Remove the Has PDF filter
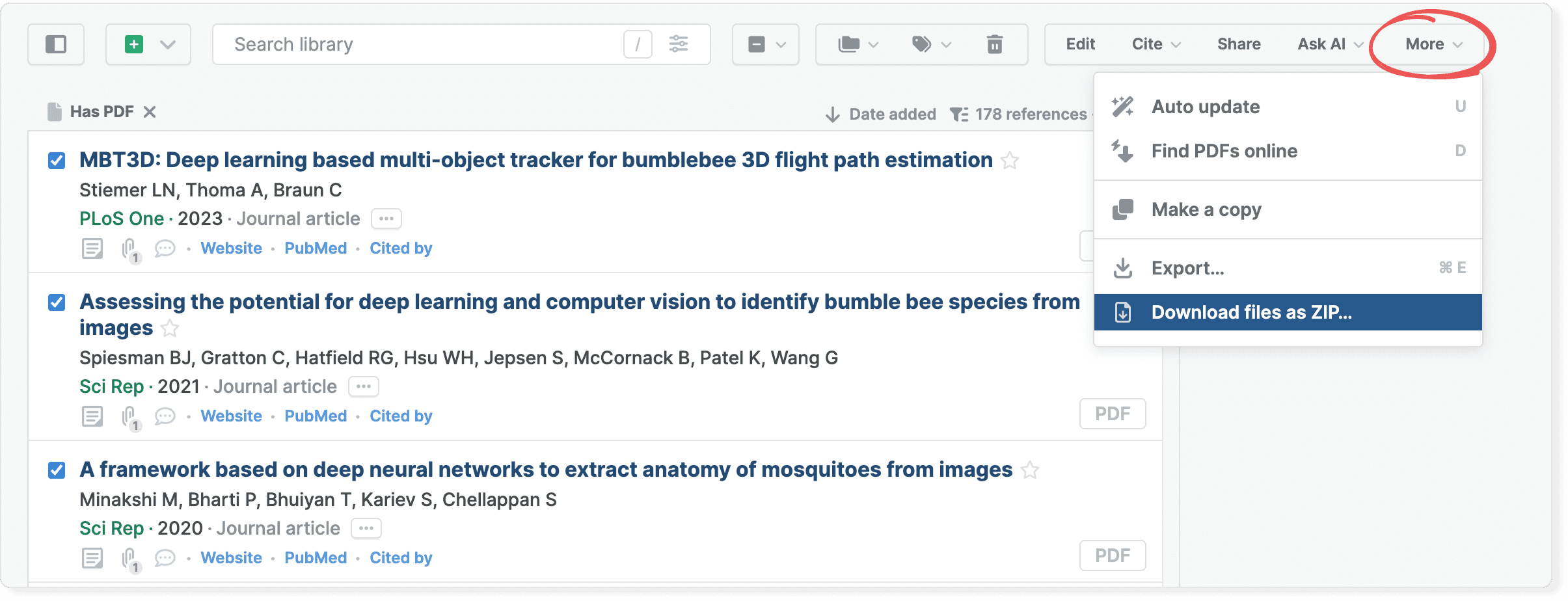The width and height of the screenshot is (1568, 601). (x=150, y=112)
